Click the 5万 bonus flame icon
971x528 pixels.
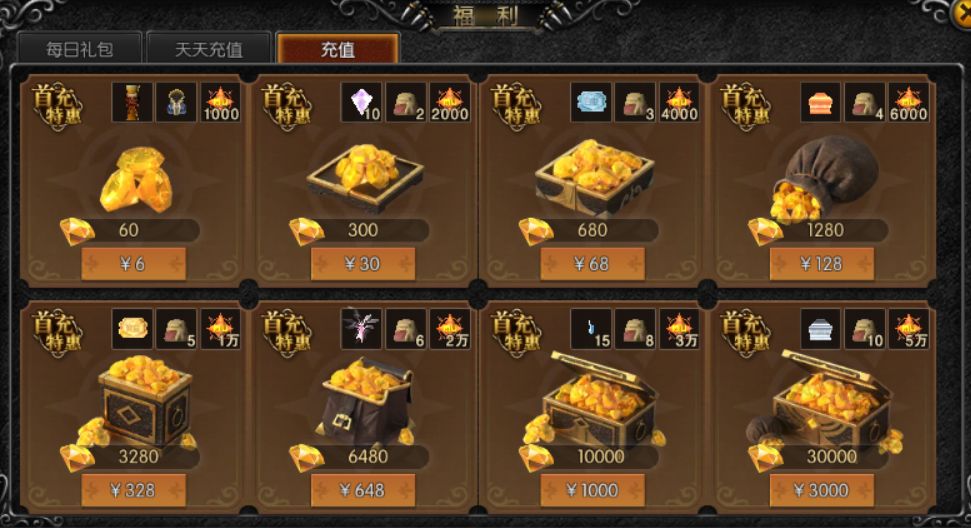pos(909,329)
